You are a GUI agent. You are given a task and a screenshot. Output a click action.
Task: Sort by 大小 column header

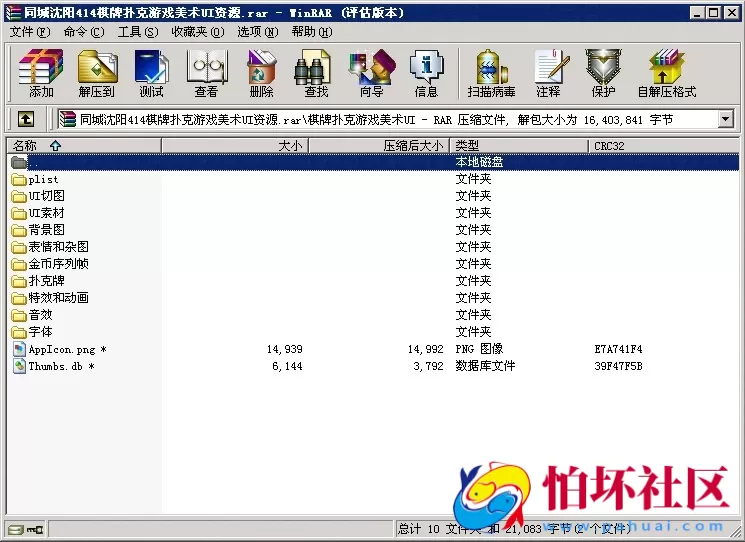[235, 145]
